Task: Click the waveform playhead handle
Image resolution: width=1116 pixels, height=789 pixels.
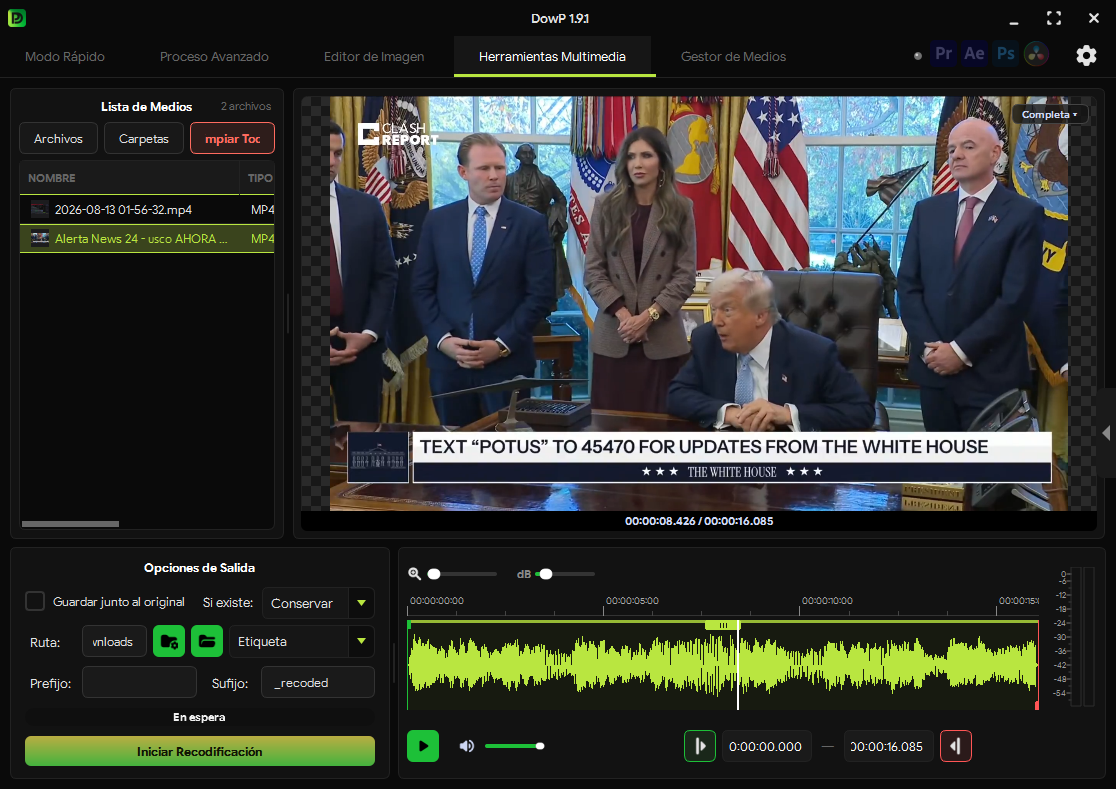Action: (x=723, y=625)
